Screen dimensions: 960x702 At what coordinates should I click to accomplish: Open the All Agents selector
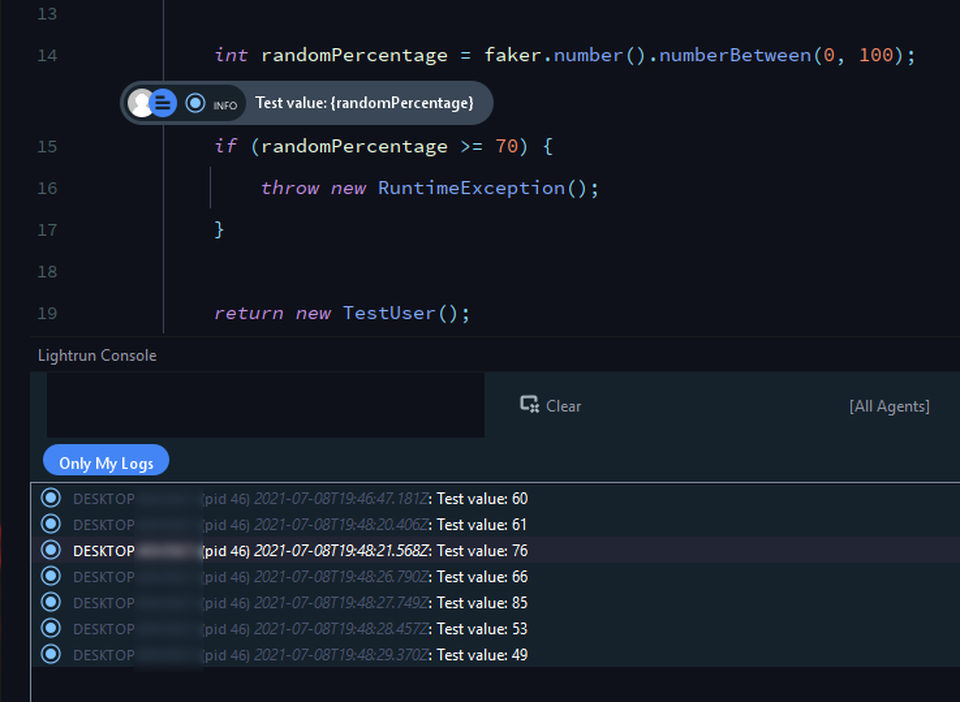pyautogui.click(x=889, y=406)
